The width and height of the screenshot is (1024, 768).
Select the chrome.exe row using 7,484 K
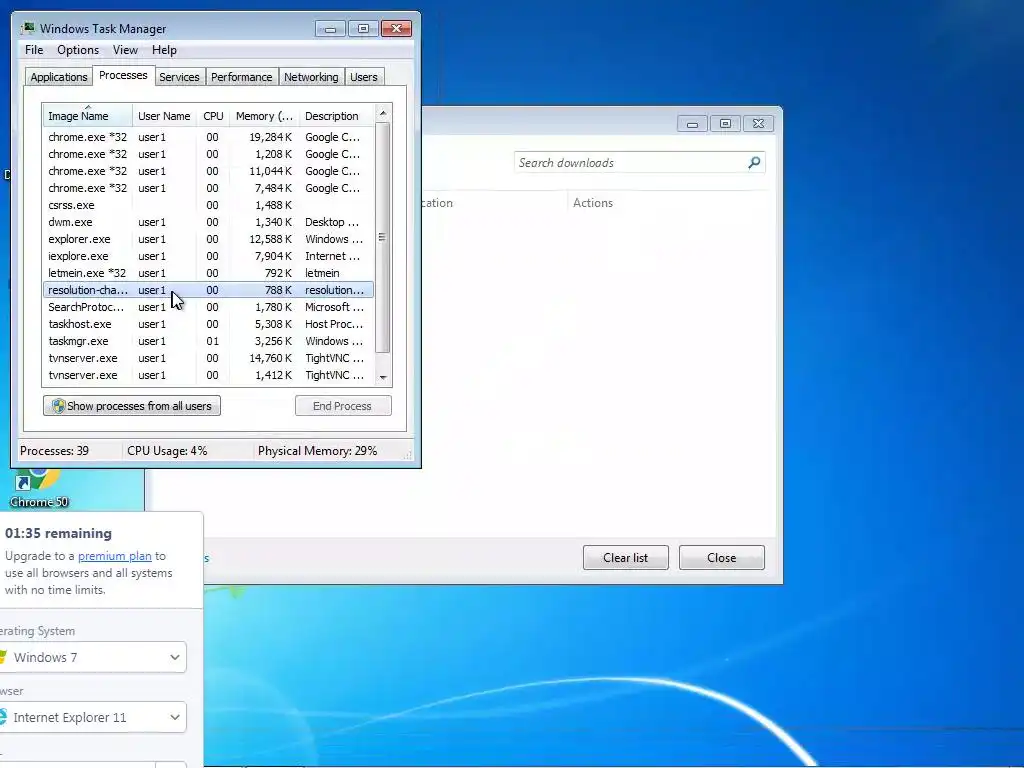[208, 188]
